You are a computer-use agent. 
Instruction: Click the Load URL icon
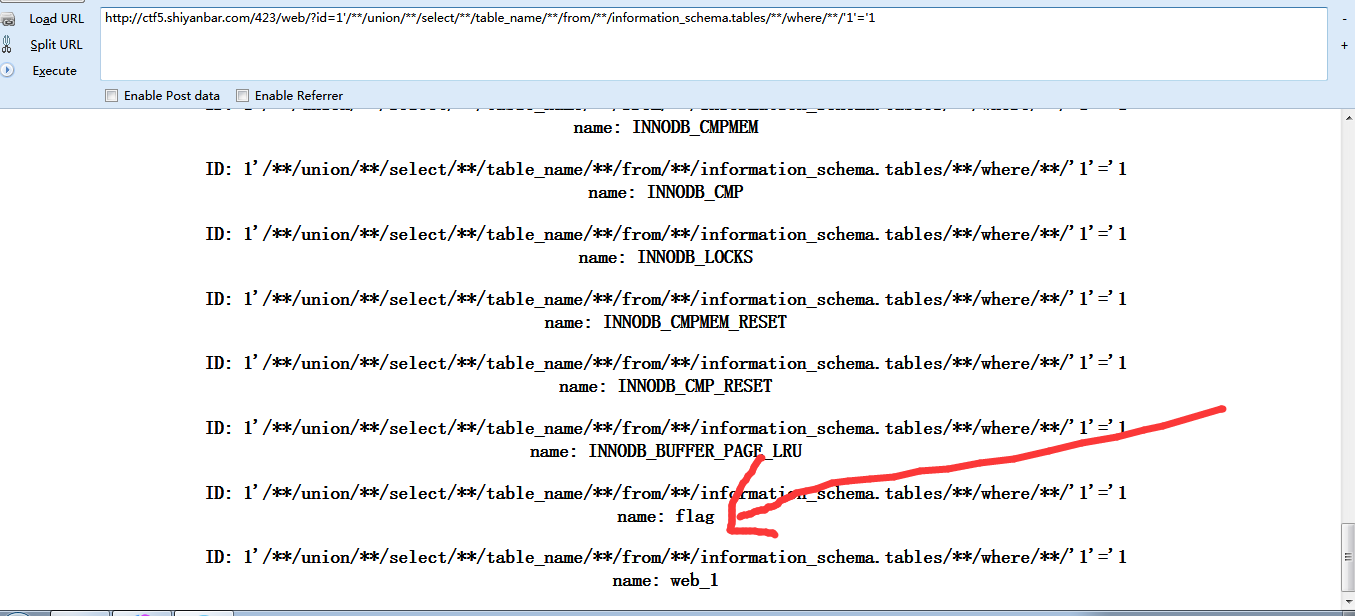tap(7, 19)
